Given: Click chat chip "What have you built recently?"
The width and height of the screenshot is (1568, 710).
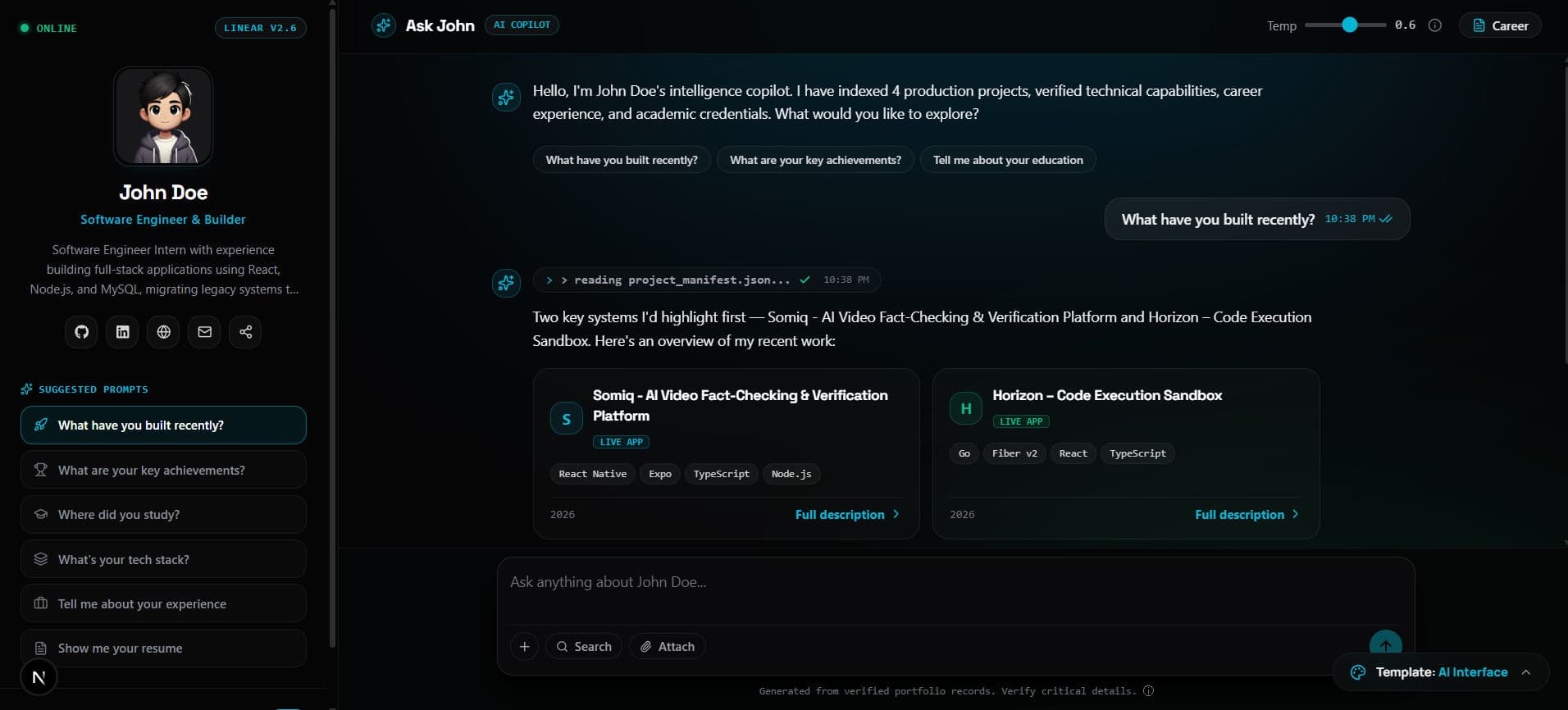Looking at the screenshot, I should [622, 160].
